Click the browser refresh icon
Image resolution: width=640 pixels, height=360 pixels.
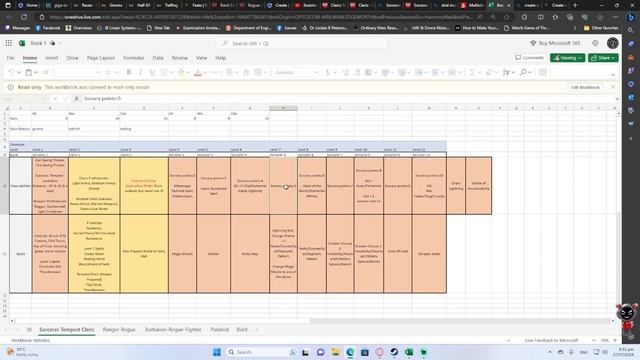[x=24, y=17]
